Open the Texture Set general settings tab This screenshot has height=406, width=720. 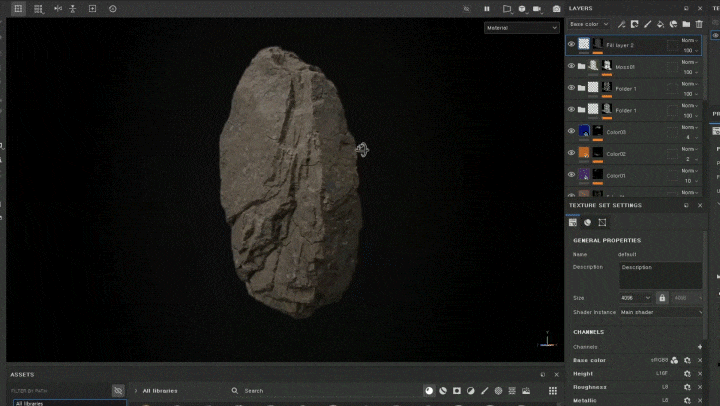click(573, 222)
